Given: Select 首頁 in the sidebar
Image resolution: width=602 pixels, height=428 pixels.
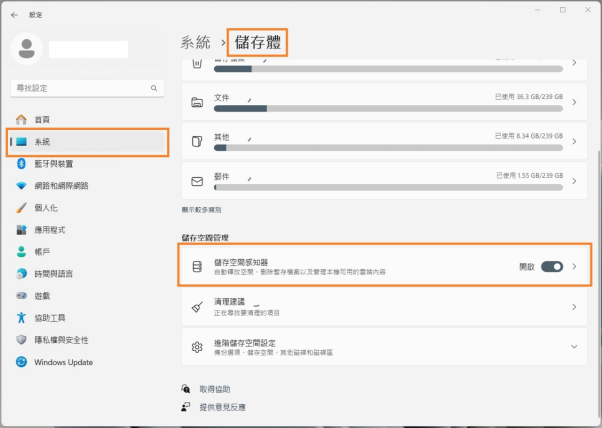Looking at the screenshot, I should [x=42, y=120].
